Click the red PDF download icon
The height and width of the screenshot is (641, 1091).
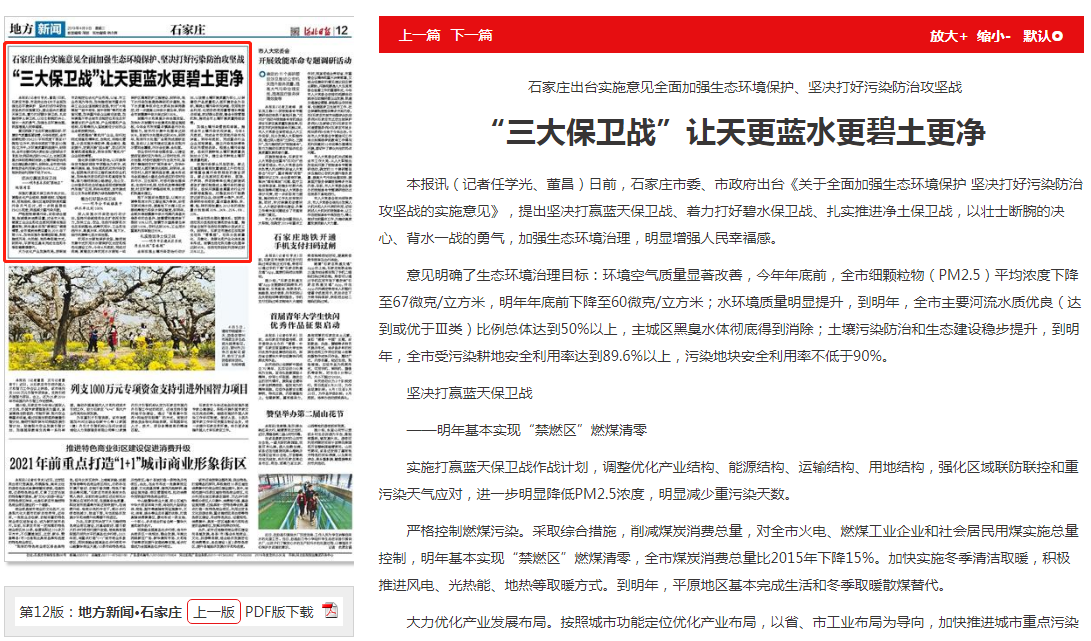330,612
